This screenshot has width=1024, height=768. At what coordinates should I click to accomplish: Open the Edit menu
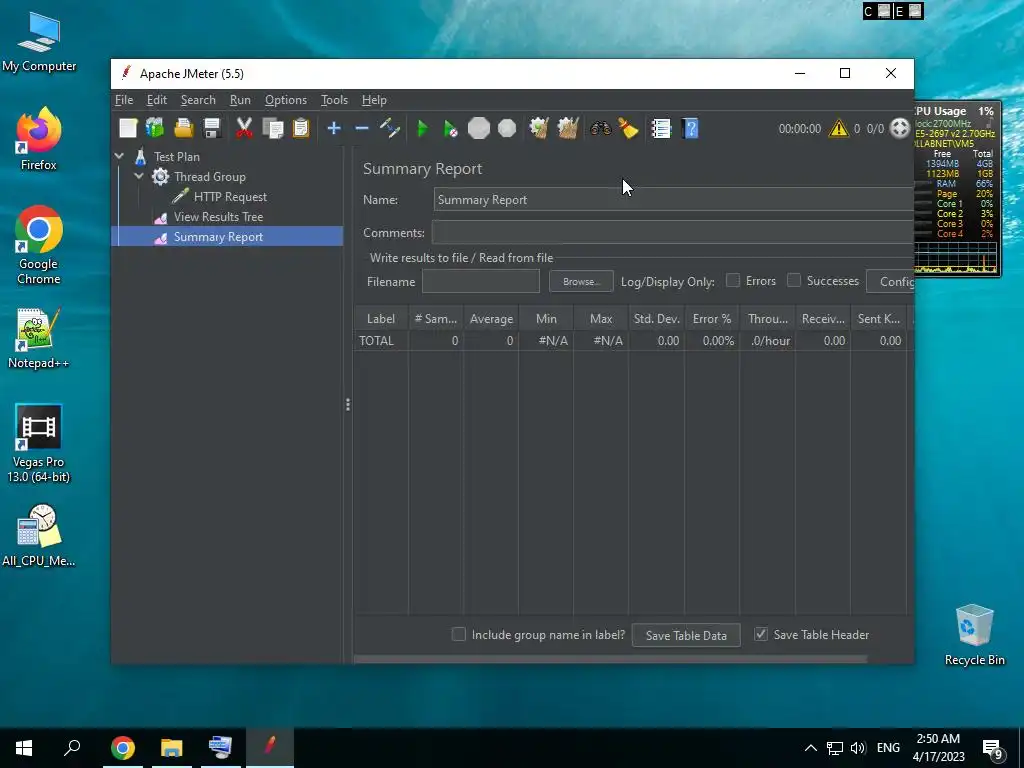(157, 100)
